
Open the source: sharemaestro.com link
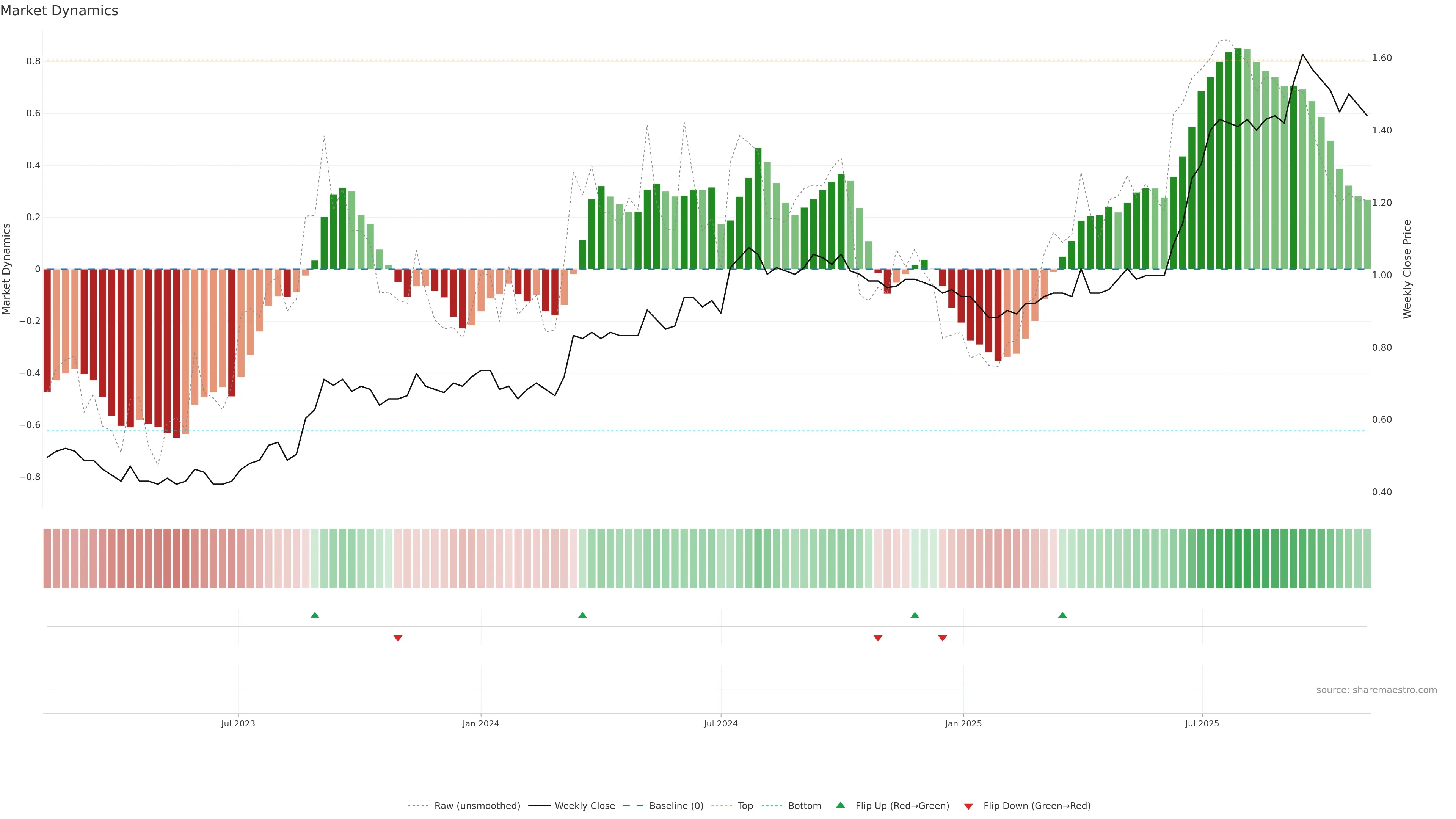1376,690
